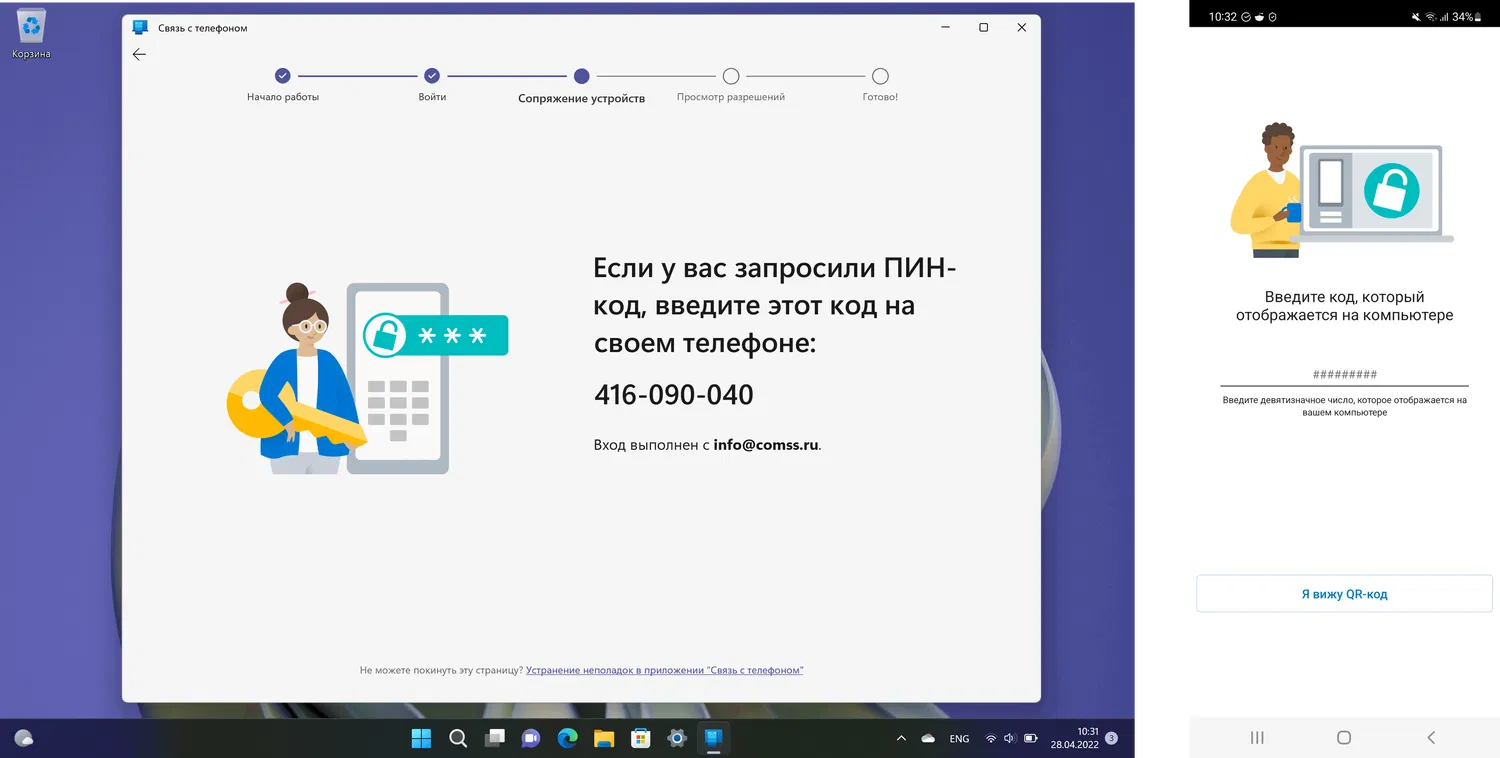Tap the phone's home navigation button

click(x=1344, y=738)
